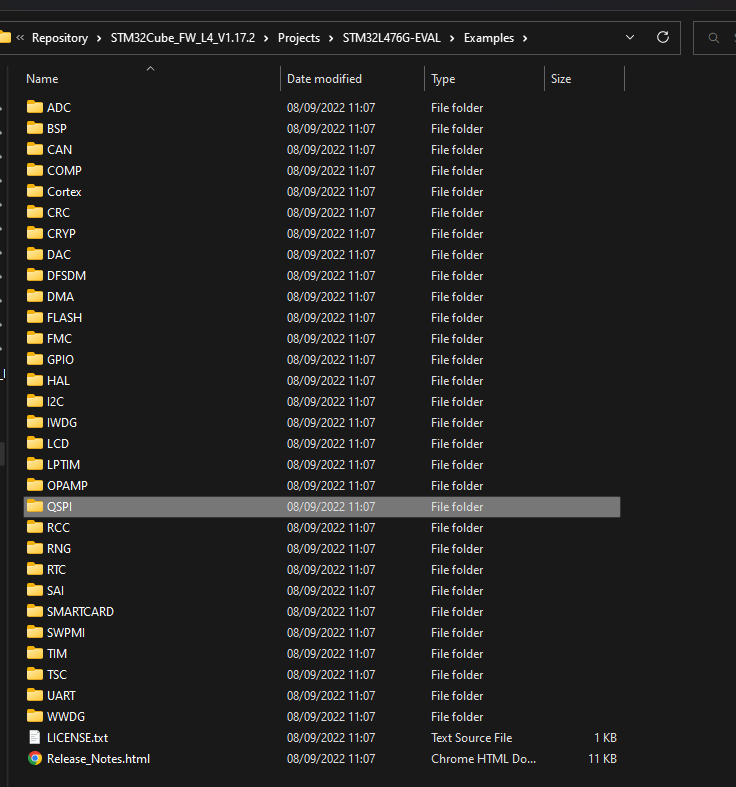The height and width of the screenshot is (787, 736).
Task: Select the TIM folder name
Action: pyautogui.click(x=57, y=654)
